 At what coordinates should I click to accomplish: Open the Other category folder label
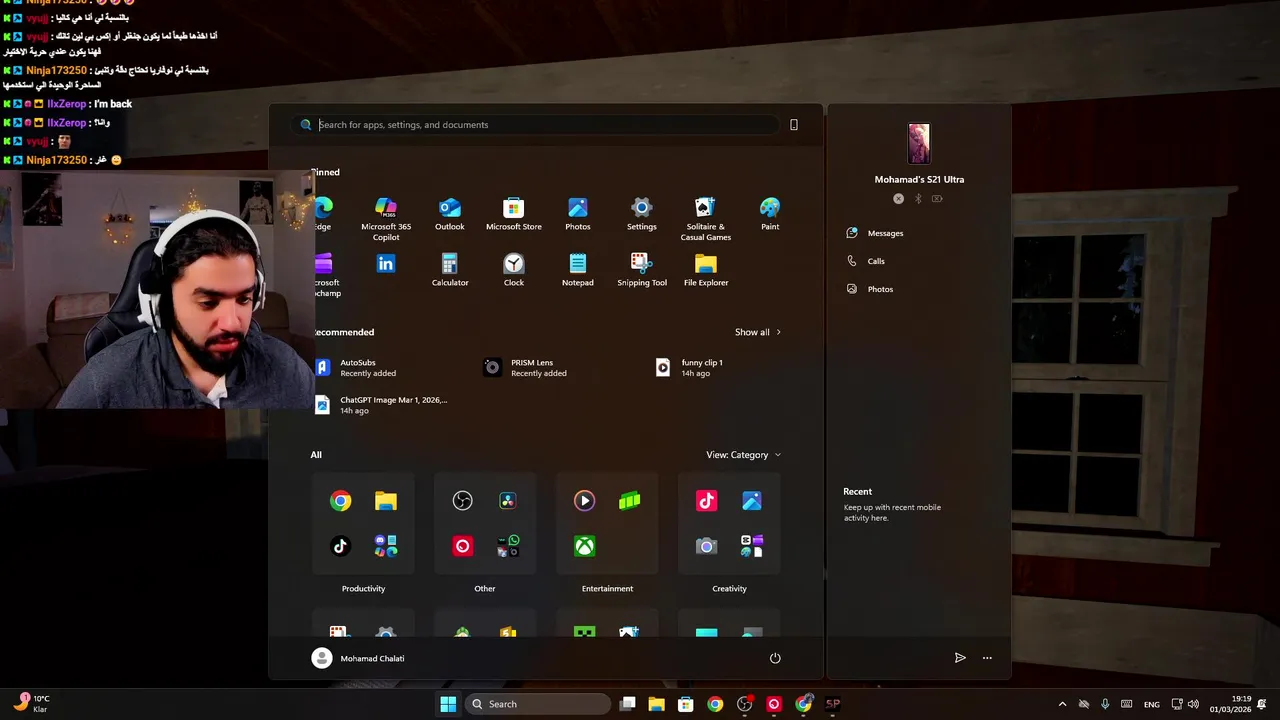pos(485,589)
